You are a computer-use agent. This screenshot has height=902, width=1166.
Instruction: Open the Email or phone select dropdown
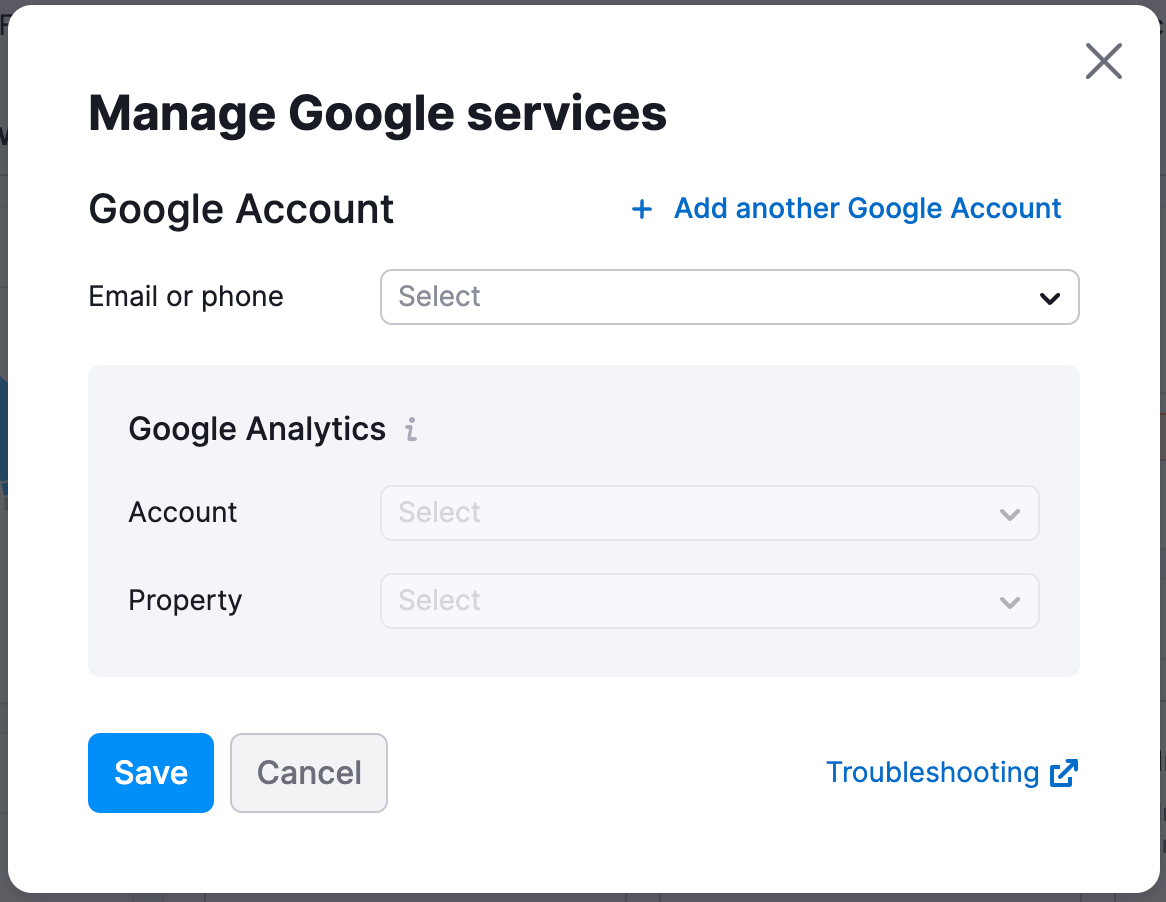(x=729, y=297)
